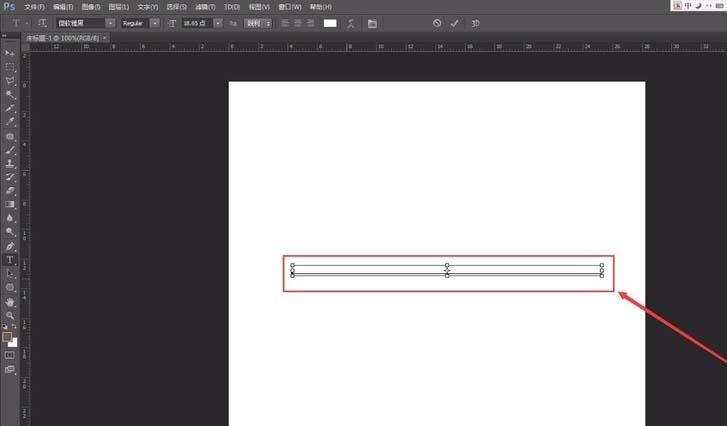
Task: Select the Horizontal Type tool
Action: click(10, 259)
